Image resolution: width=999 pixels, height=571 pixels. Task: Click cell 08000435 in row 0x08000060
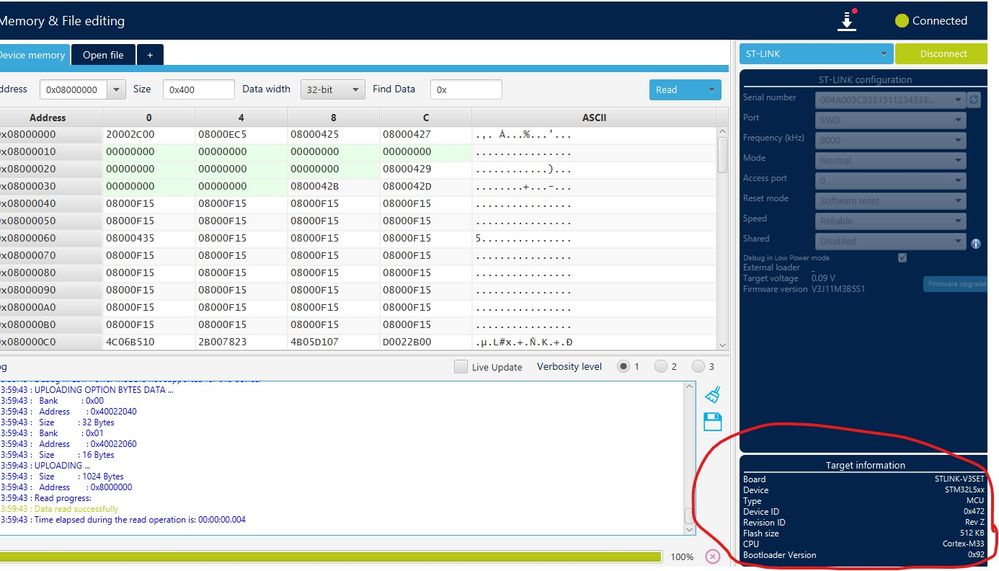point(148,238)
